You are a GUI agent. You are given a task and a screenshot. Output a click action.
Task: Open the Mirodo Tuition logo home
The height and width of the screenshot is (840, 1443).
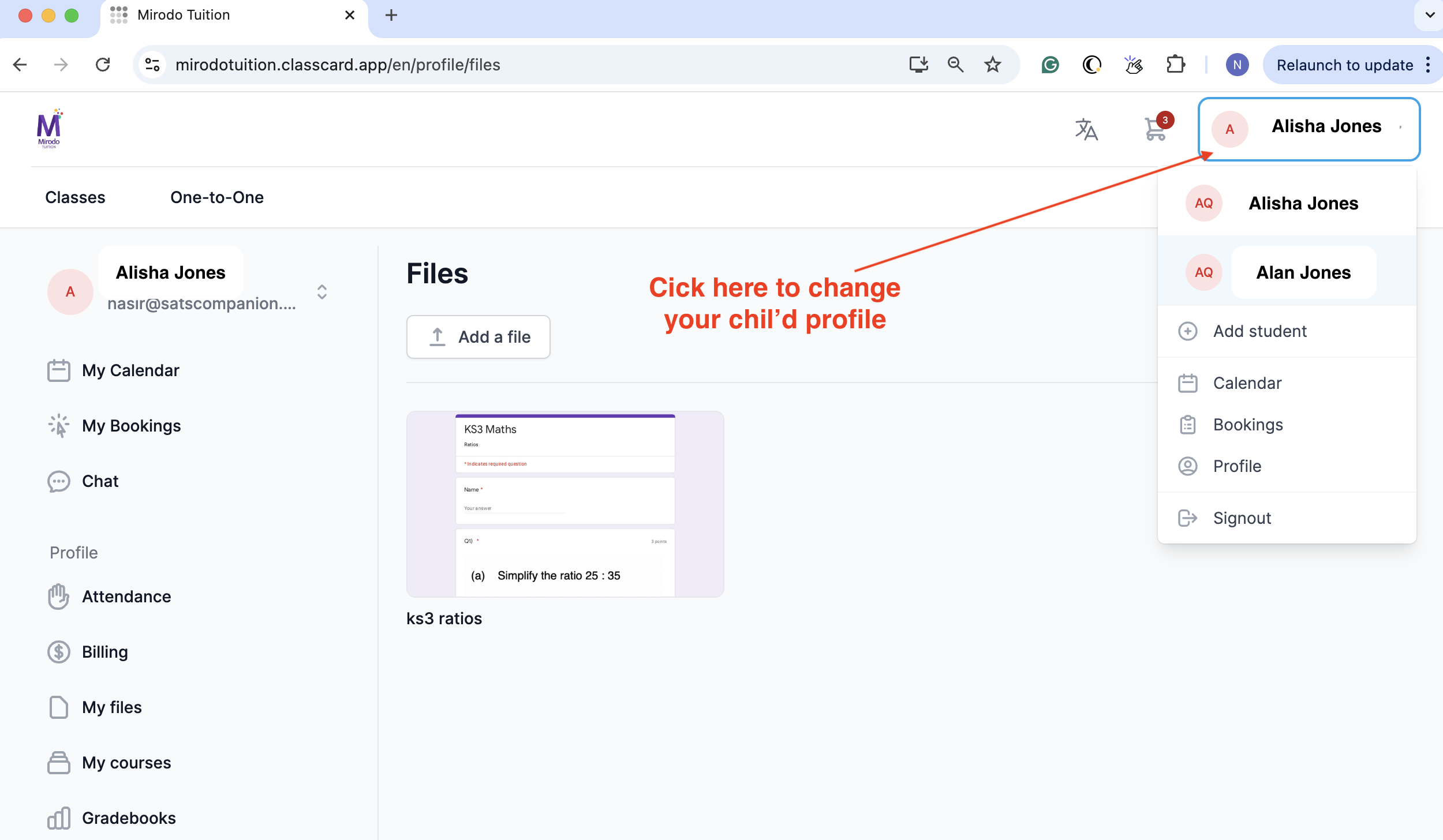tap(49, 129)
